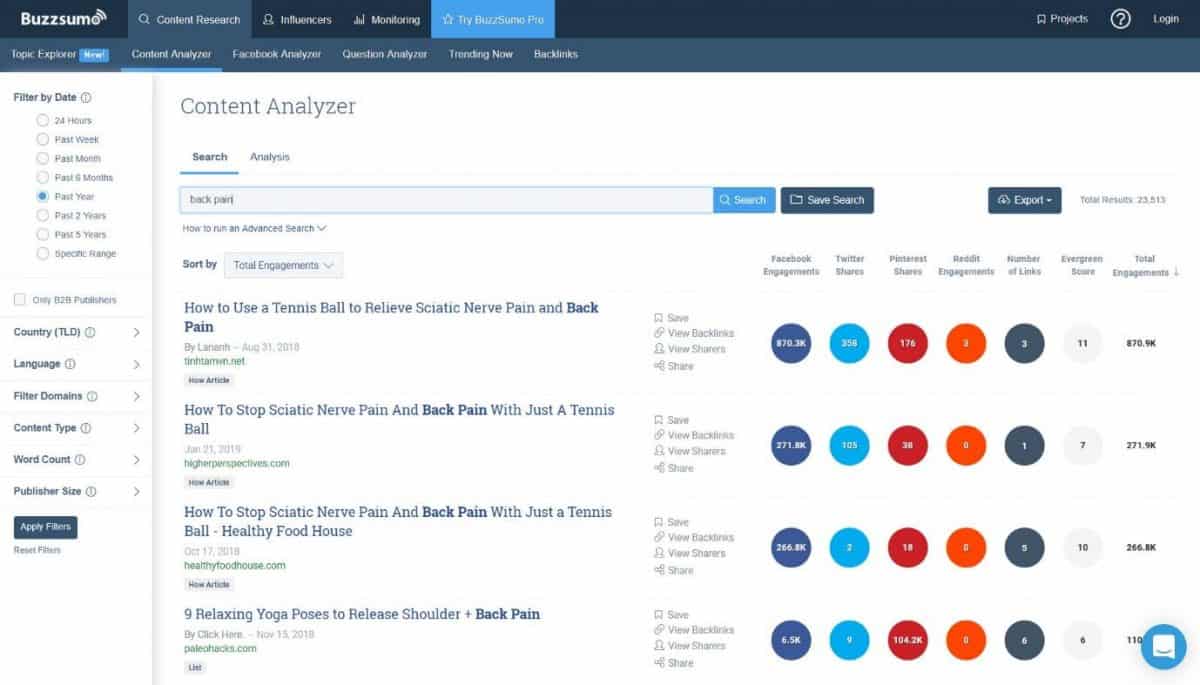Viewport: 1200px width, 685px height.
Task: Click the Reset Filters link
Action: click(37, 550)
